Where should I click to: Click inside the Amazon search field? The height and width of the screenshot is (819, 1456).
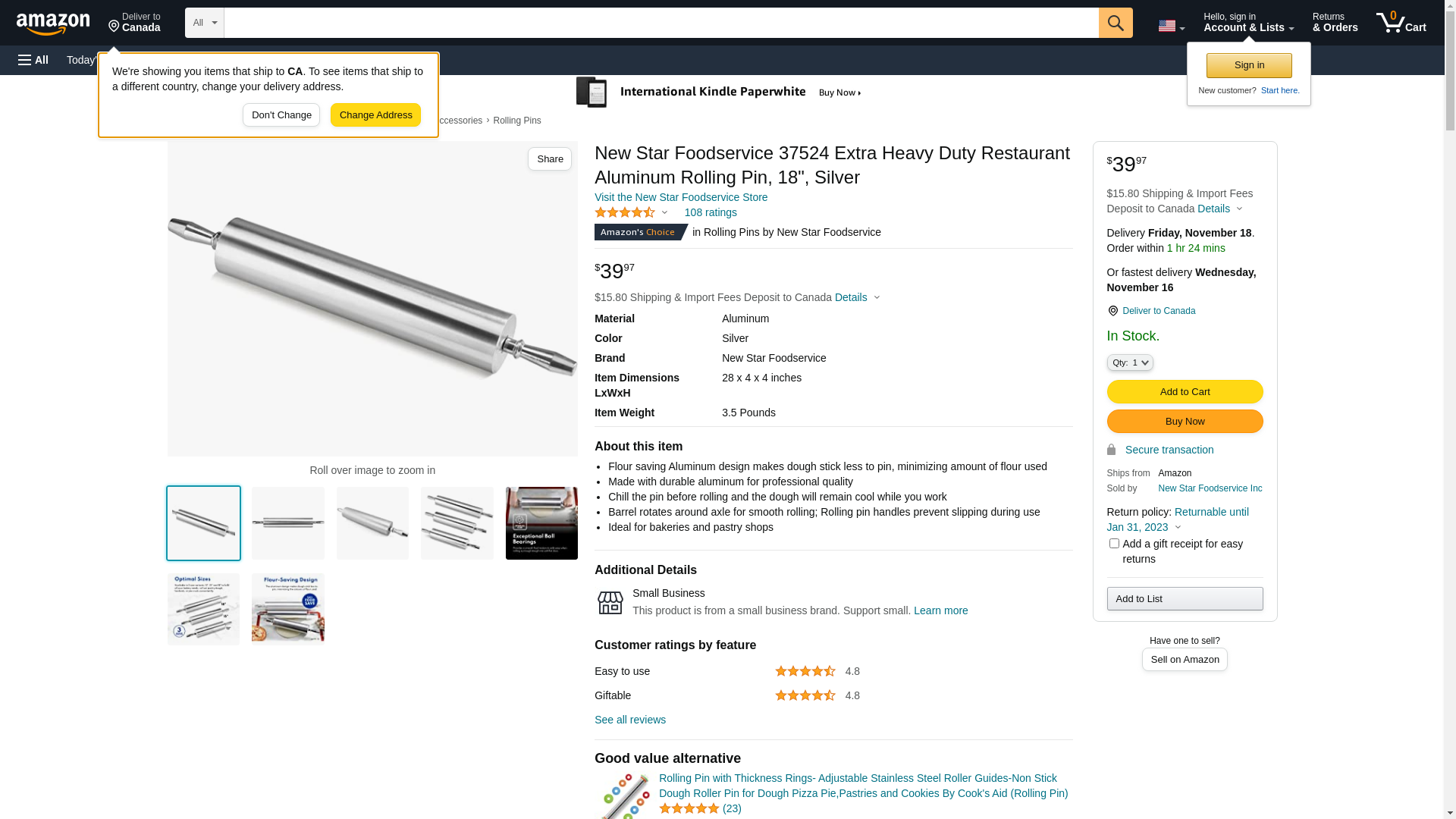coord(660,23)
